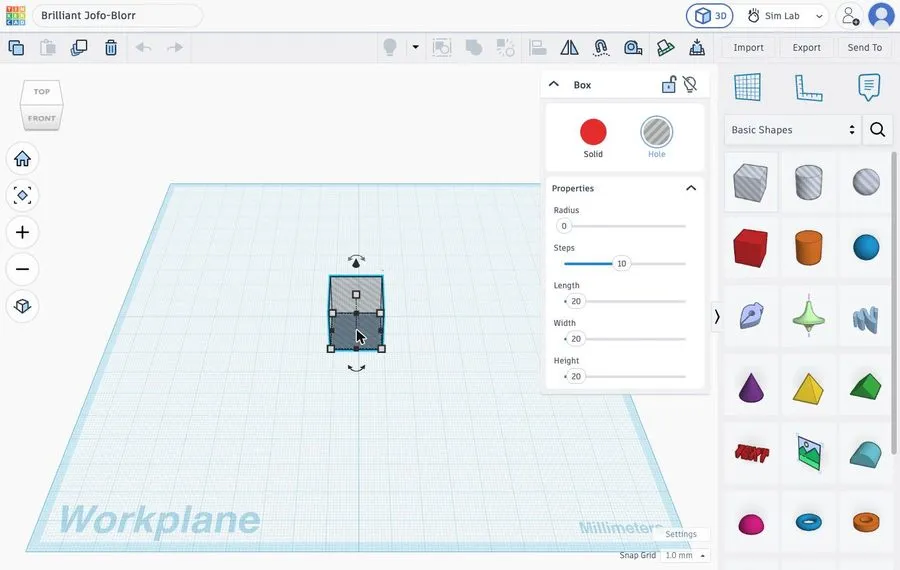This screenshot has width=900, height=570.
Task: Open the workplane Settings button
Action: click(x=681, y=534)
